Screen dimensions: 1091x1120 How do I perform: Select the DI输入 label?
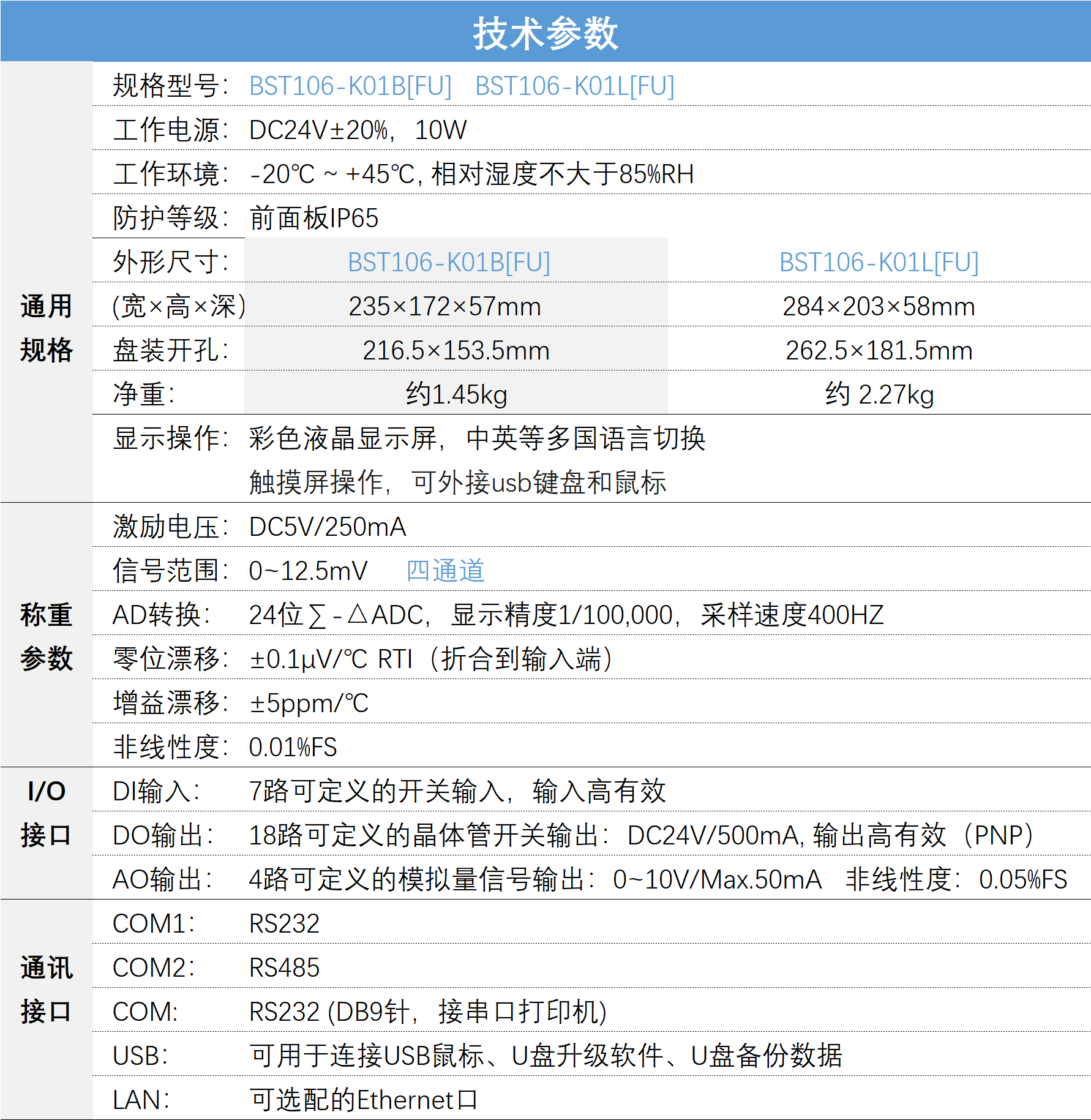156,791
